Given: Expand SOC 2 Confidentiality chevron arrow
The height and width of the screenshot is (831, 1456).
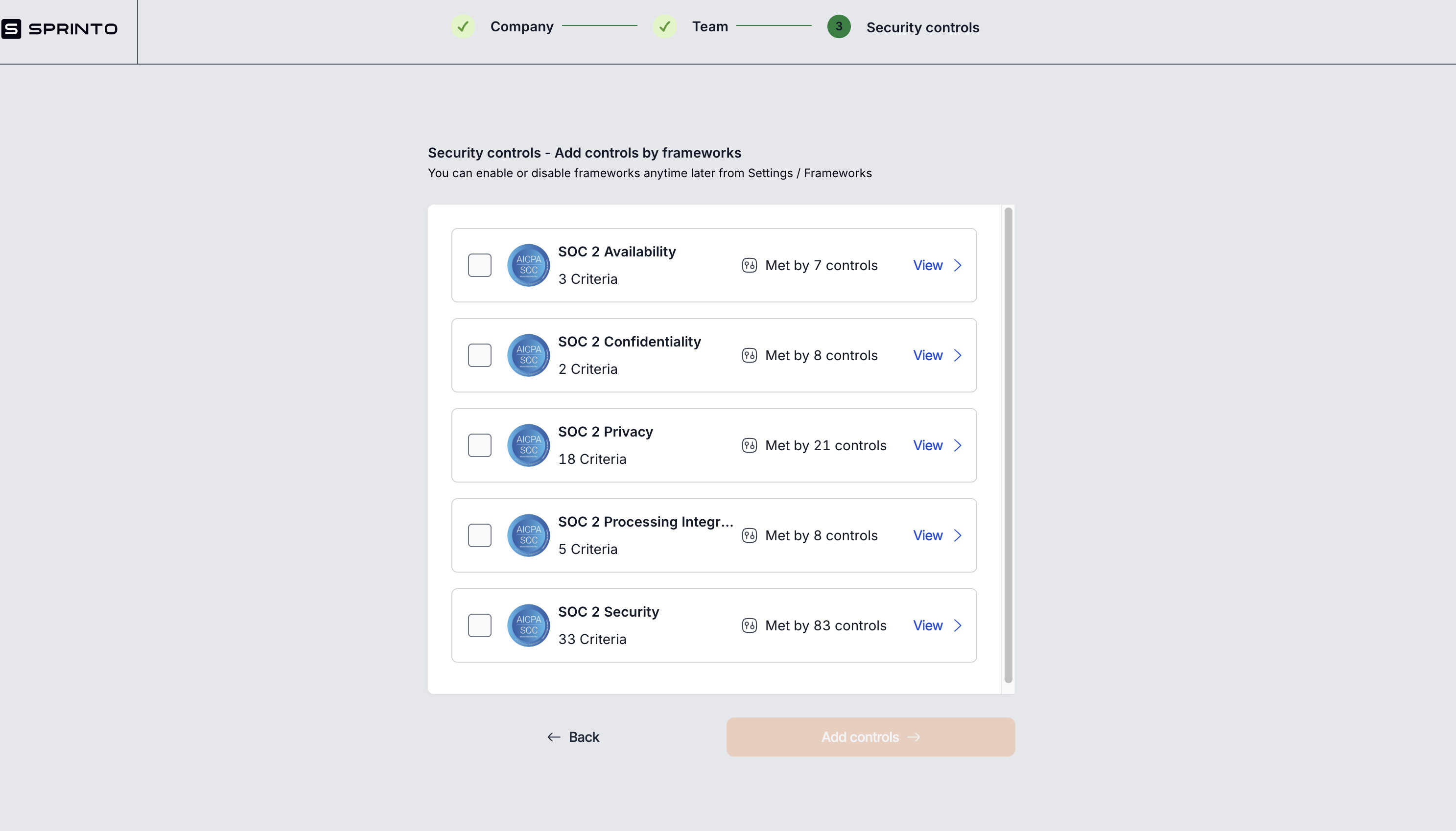Looking at the screenshot, I should [958, 356].
